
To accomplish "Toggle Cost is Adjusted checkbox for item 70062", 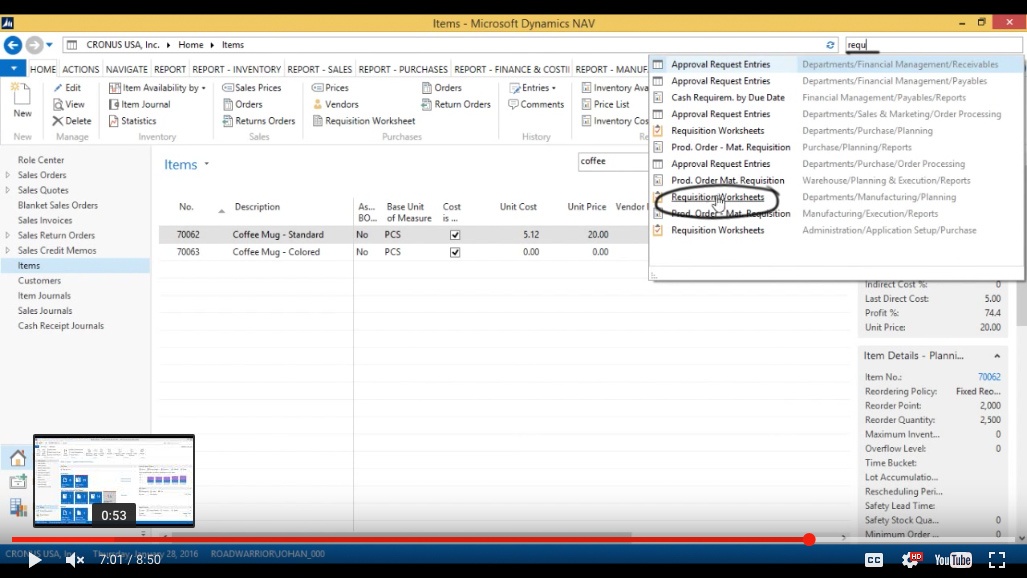I will [x=455, y=235].
